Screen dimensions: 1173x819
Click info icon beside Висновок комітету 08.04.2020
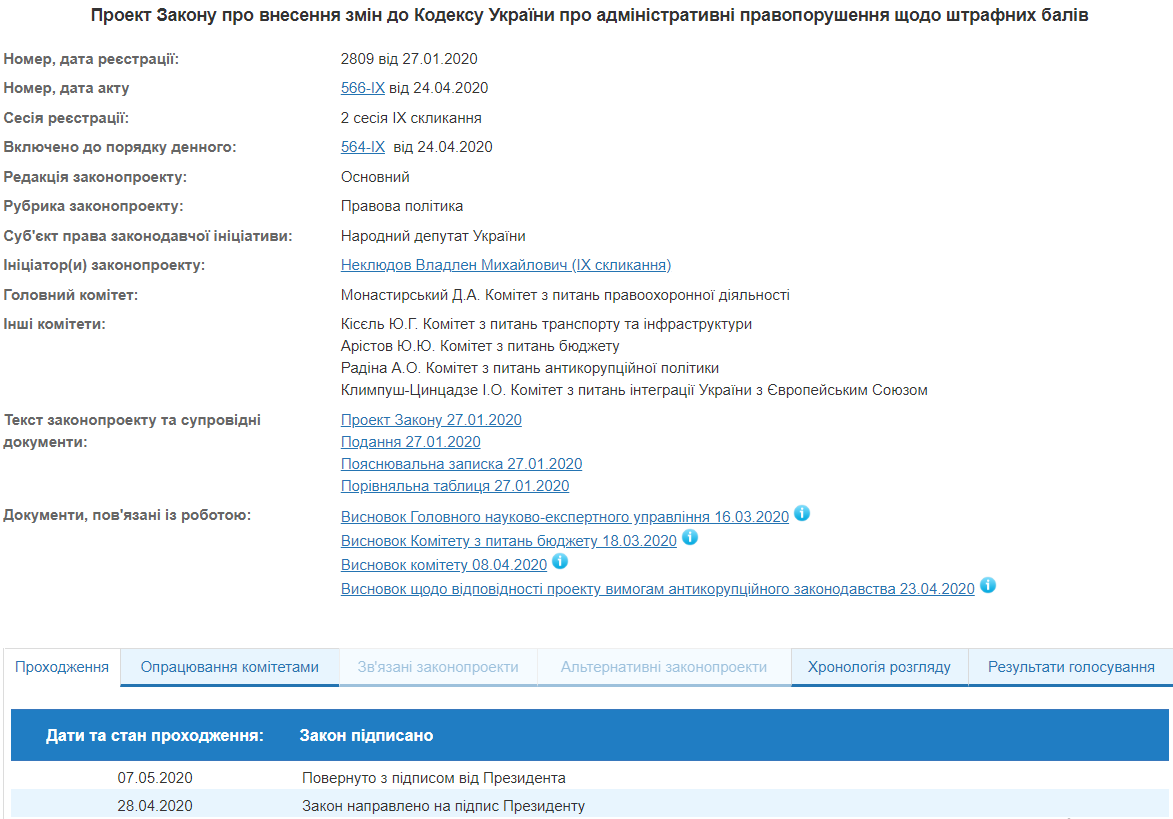[560, 562]
